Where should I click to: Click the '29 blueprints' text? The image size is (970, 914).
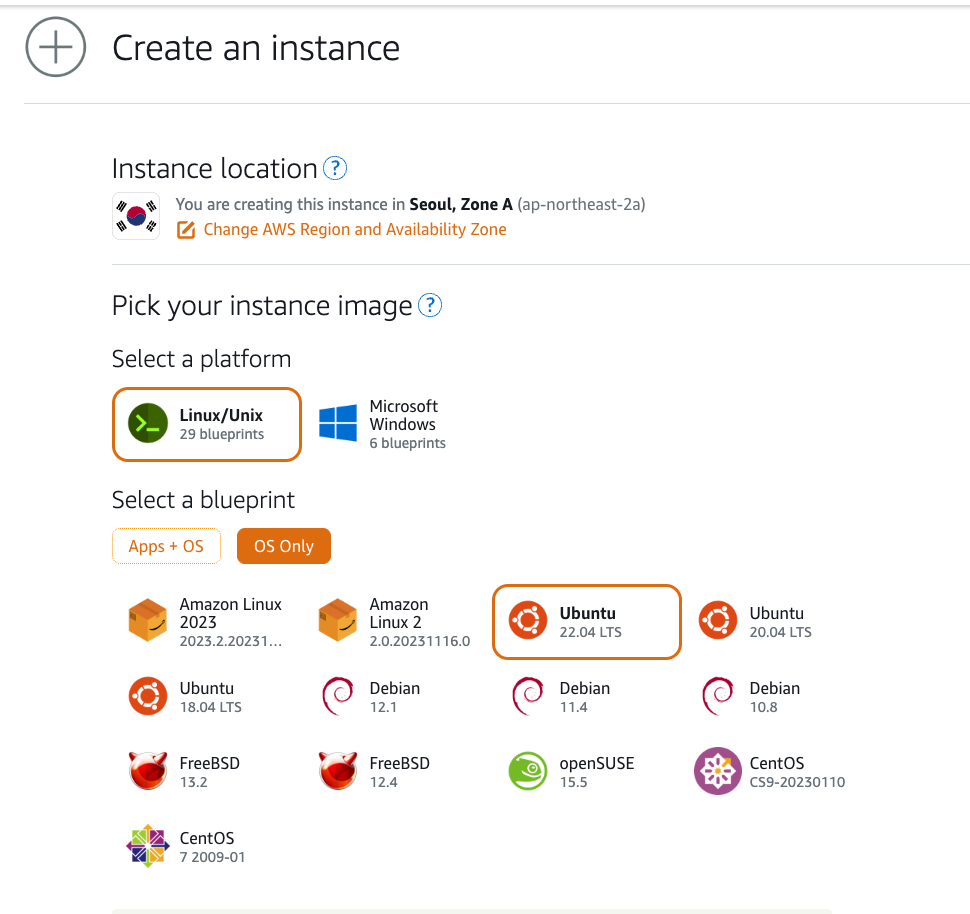221,434
